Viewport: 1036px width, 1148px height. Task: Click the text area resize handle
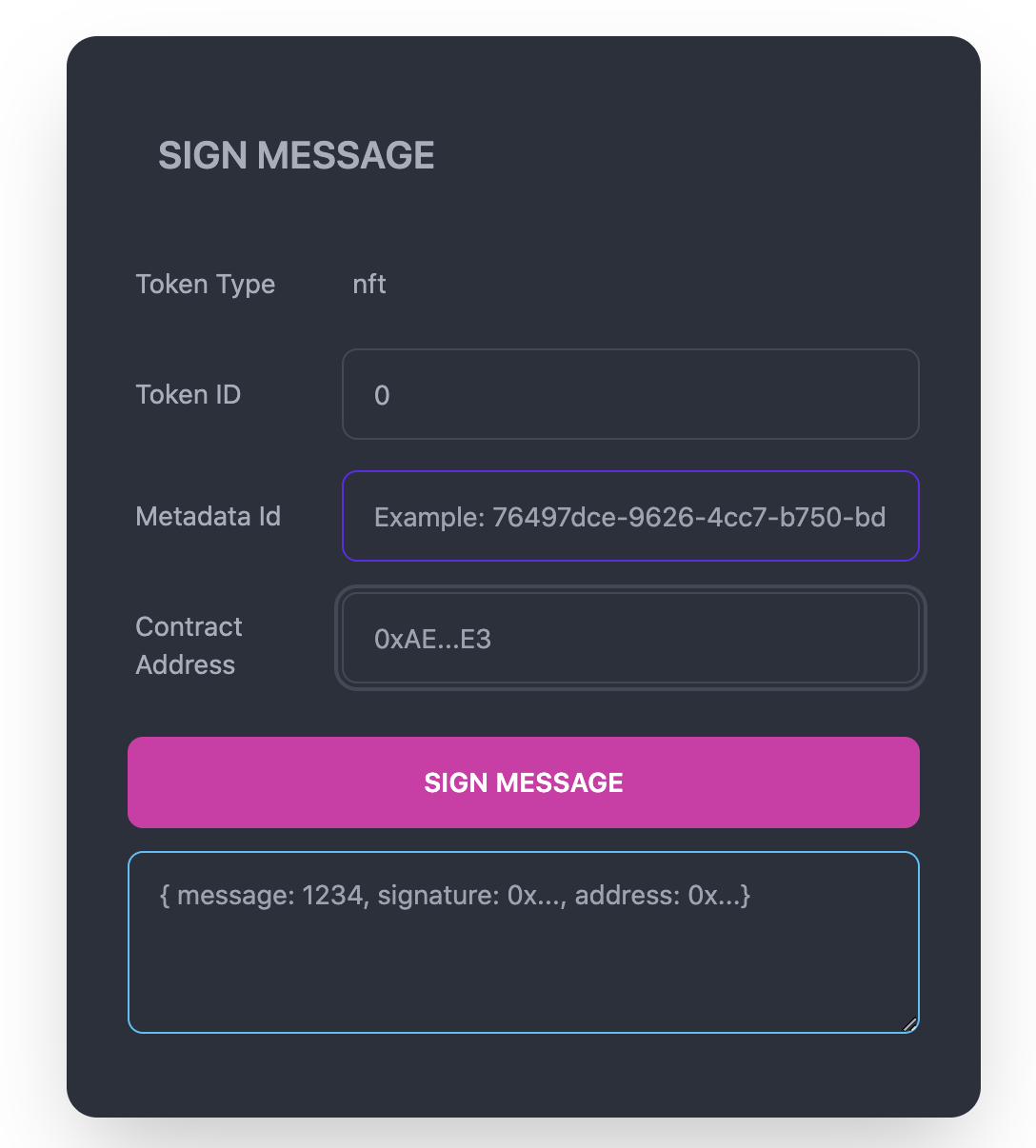click(909, 1024)
